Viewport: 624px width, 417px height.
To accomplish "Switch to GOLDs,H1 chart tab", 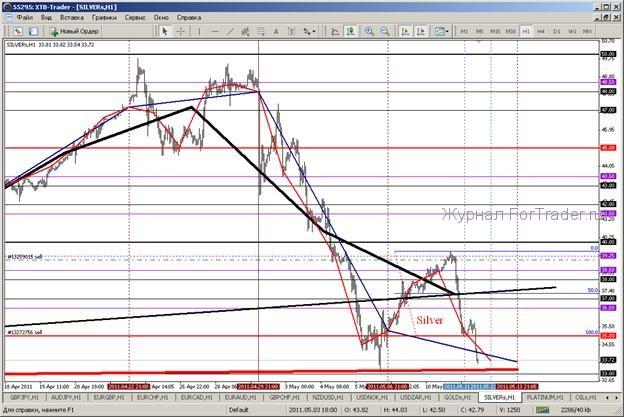I will (x=457, y=397).
